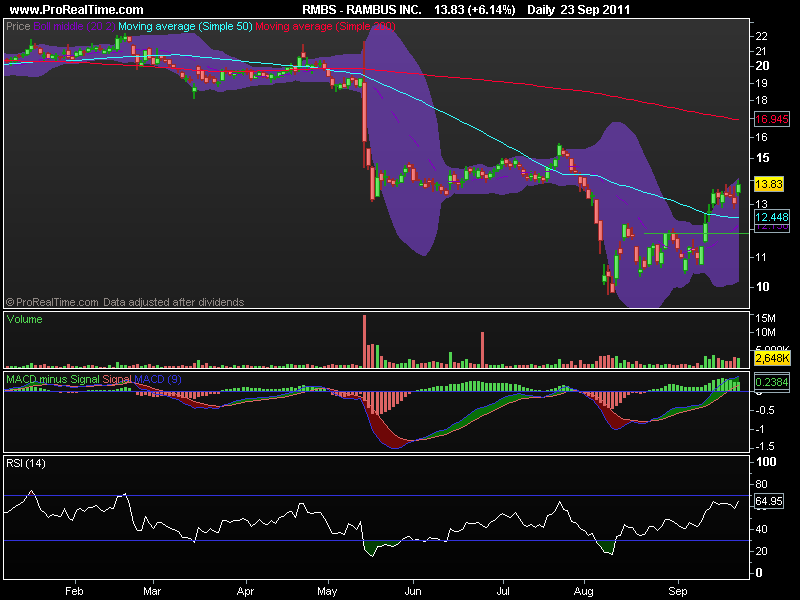Click the yellow 2,648K volume tag

tap(772, 358)
